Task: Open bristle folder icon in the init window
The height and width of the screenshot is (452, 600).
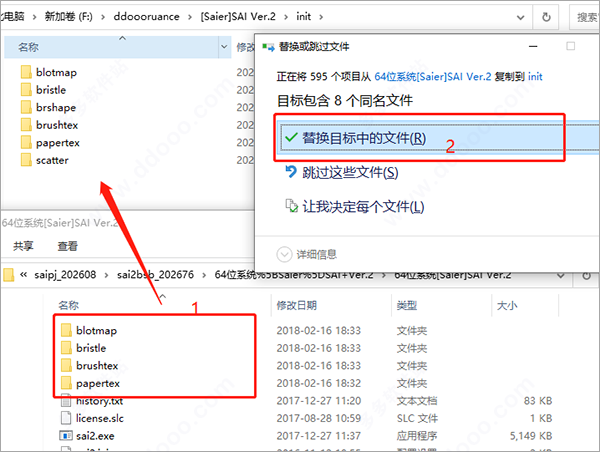Action: 26,90
